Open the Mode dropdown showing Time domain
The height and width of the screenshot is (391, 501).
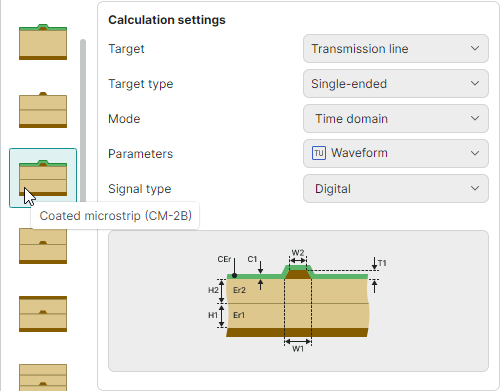point(396,119)
